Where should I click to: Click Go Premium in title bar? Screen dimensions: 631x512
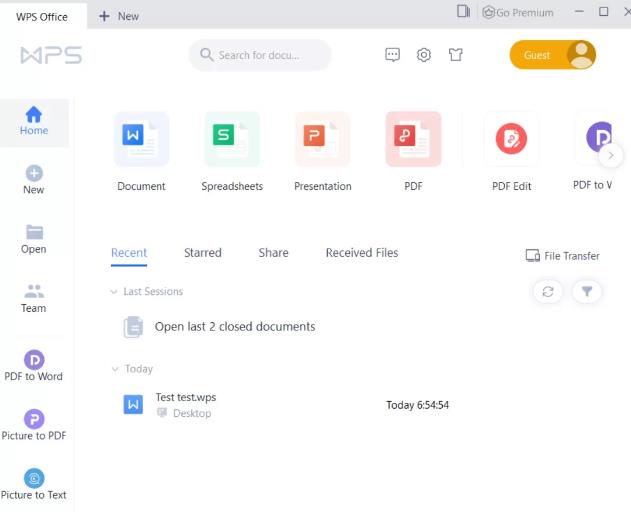[x=518, y=13]
